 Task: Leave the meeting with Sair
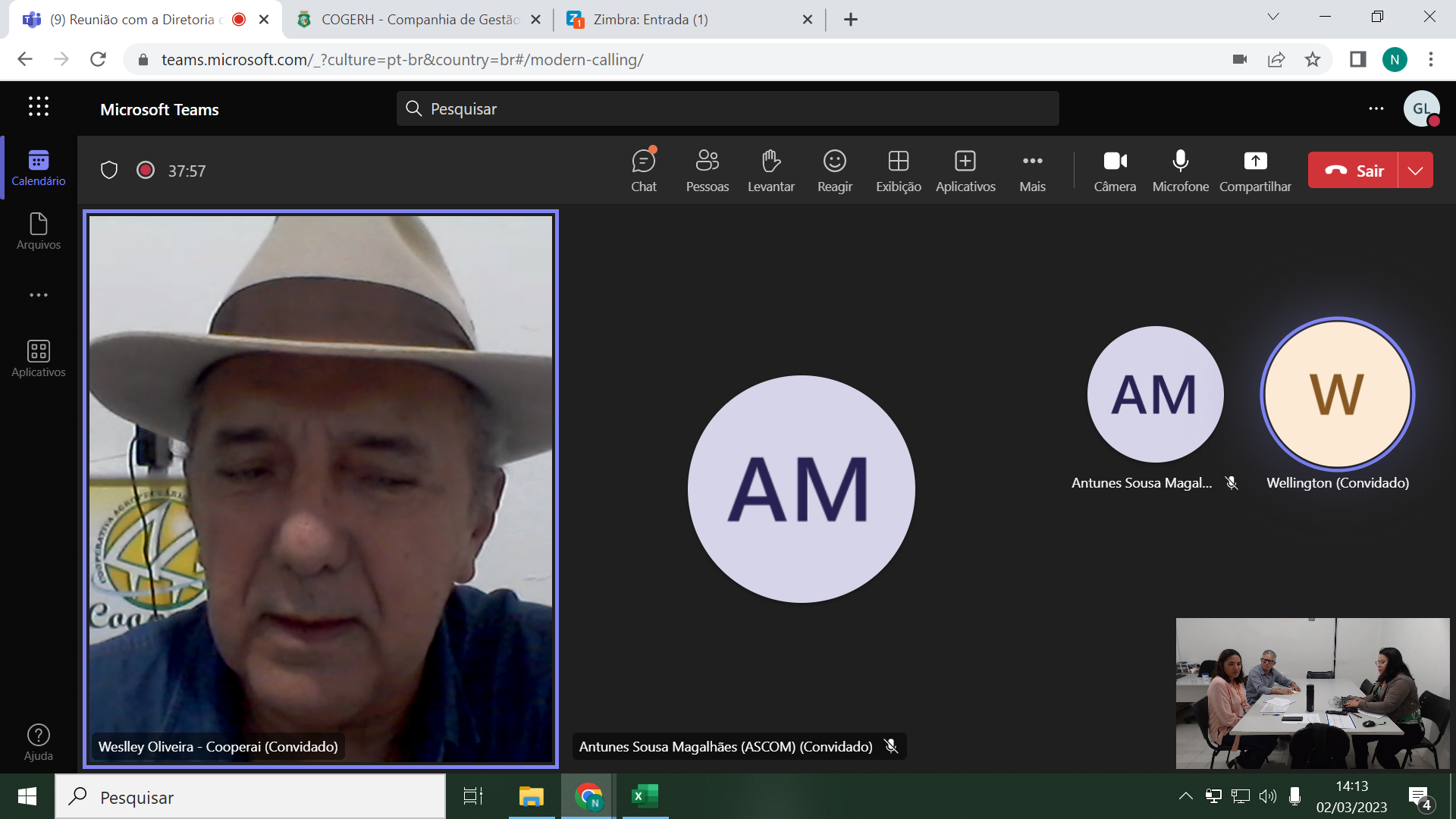point(1354,171)
